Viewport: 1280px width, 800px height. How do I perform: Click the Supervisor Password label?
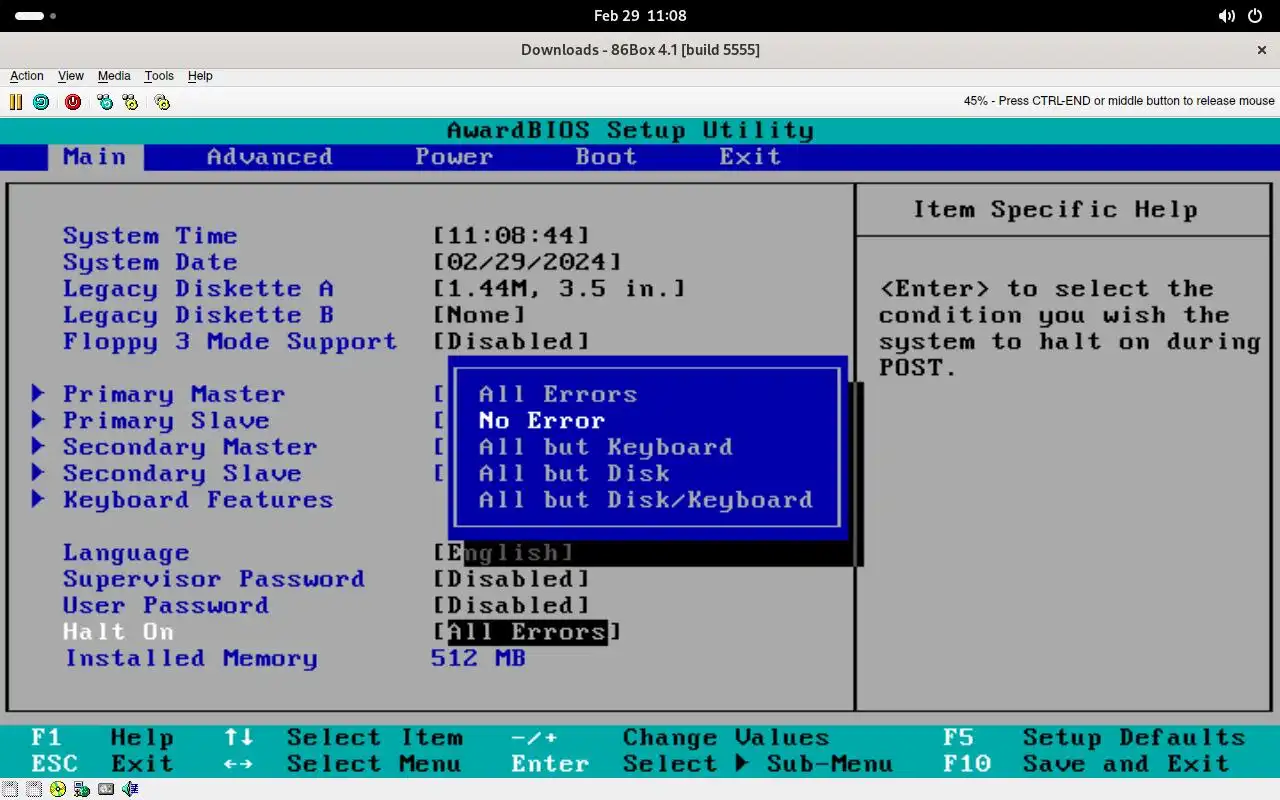[214, 579]
